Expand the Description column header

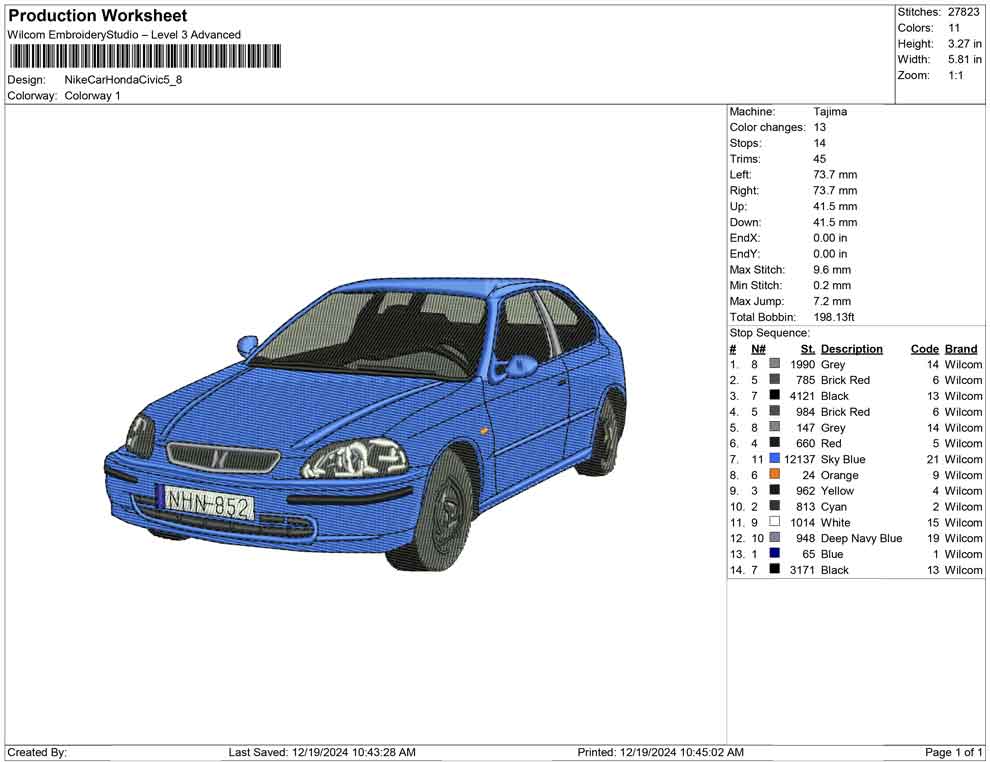(852, 348)
